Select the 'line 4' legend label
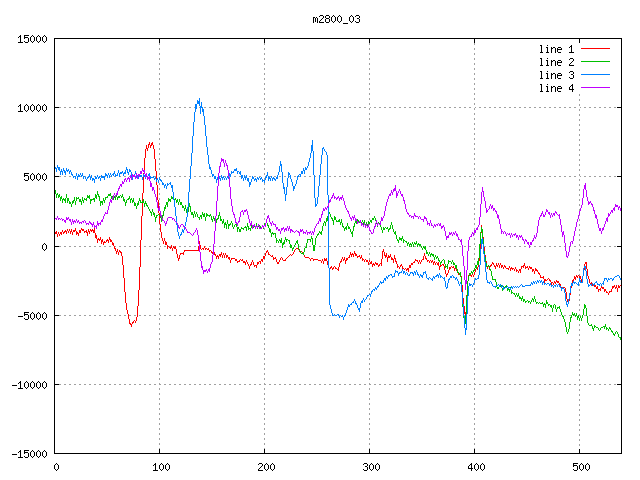The image size is (640, 480). [x=557, y=88]
